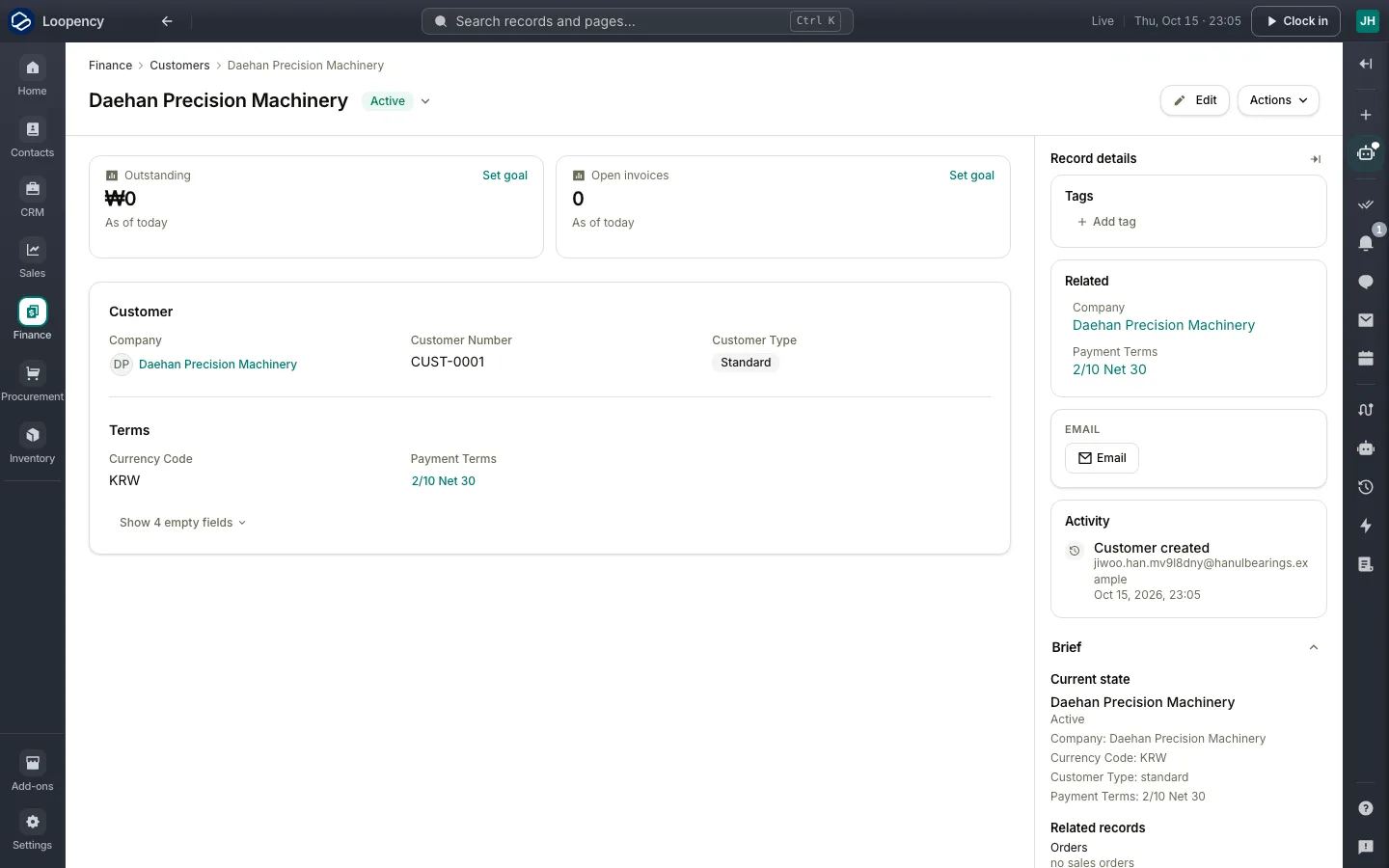Collapse the Brief section
This screenshot has height=868, width=1389.
[x=1314, y=647]
